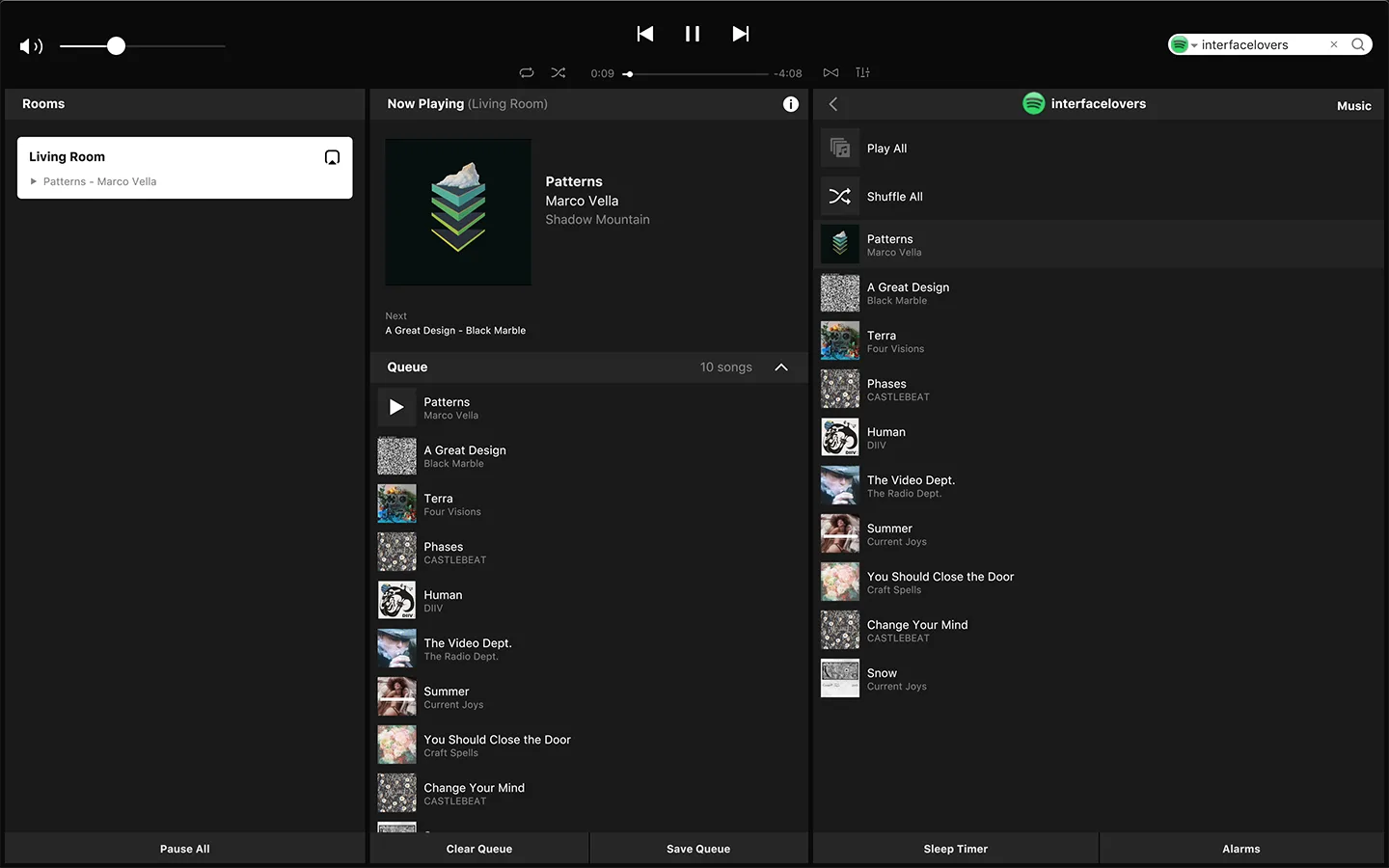Toggle shuffle mode in transport bar
This screenshot has height=868, width=1389.
[x=558, y=72]
